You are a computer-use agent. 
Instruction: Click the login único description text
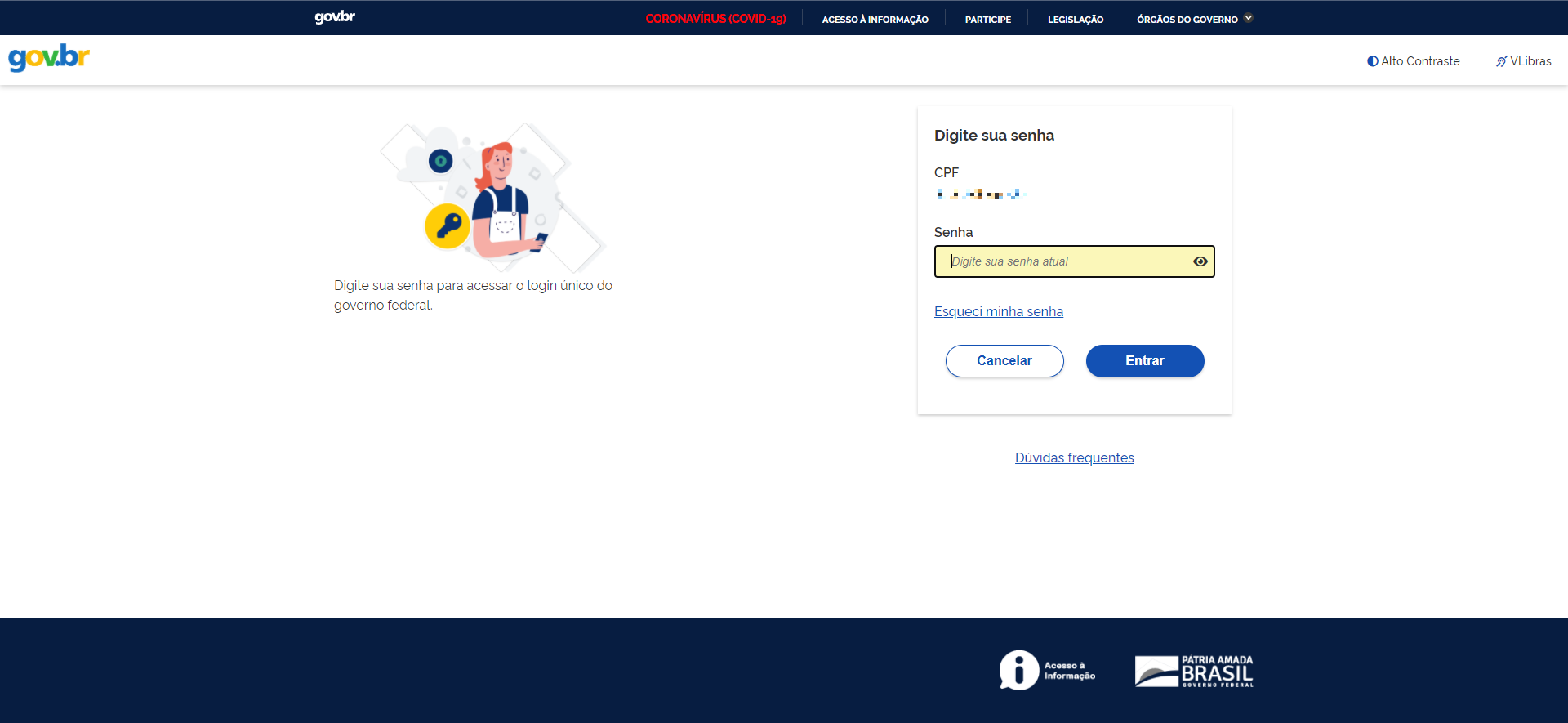[x=473, y=295]
